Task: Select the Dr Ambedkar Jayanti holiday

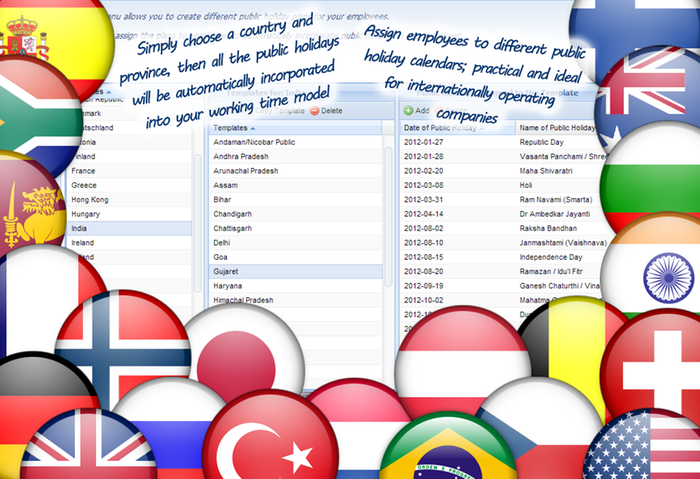Action: click(554, 214)
